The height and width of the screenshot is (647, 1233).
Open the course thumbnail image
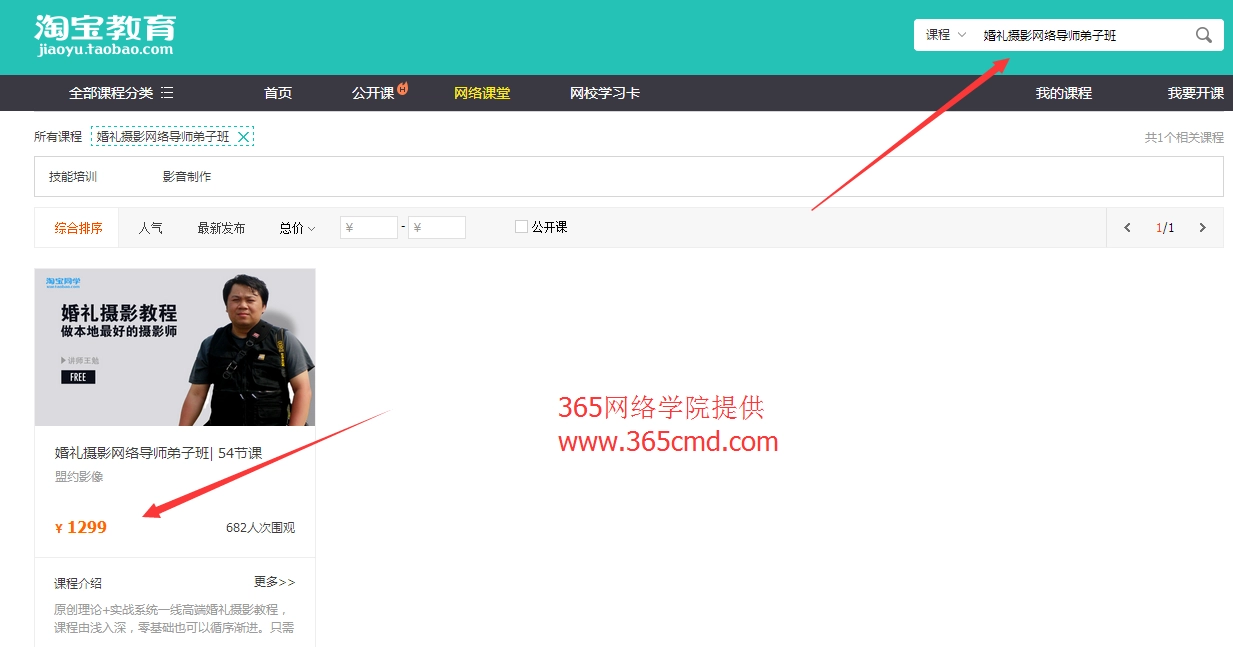click(x=175, y=347)
